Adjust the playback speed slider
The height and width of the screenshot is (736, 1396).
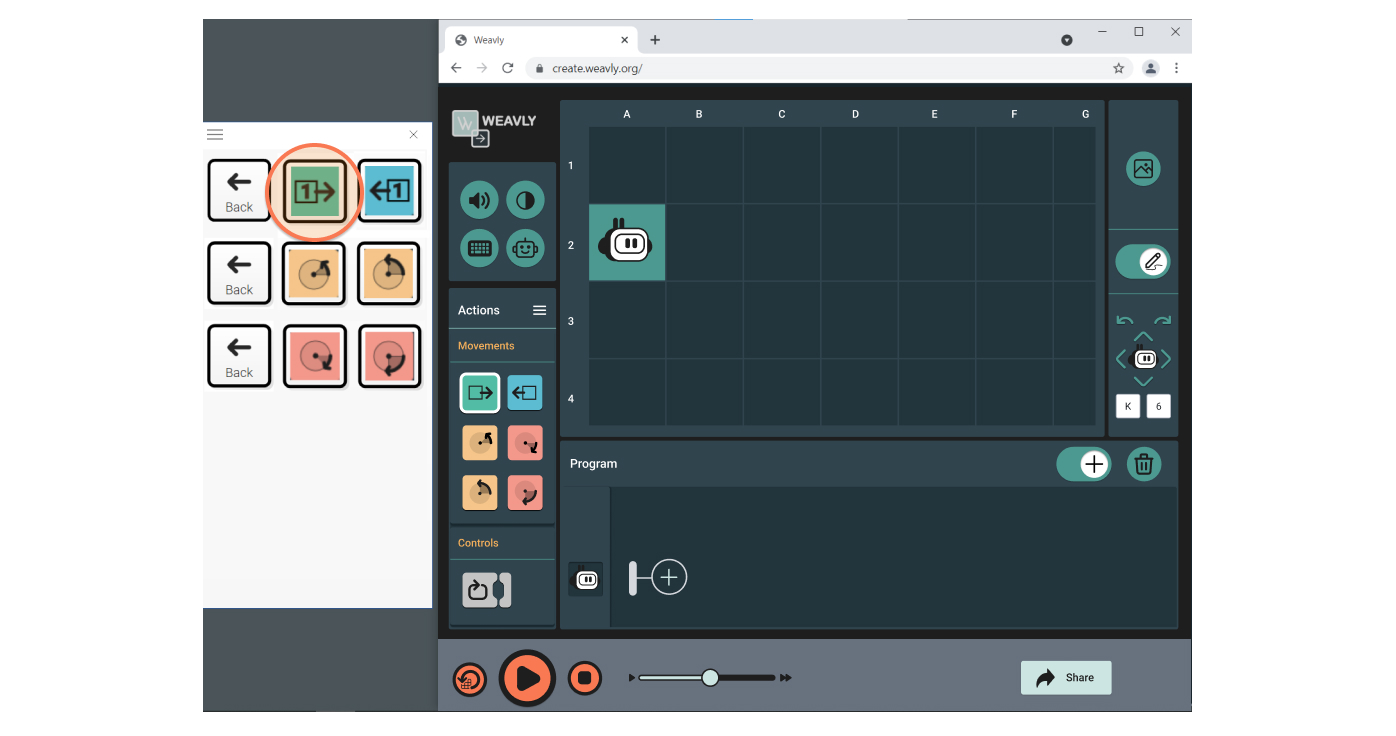point(709,677)
